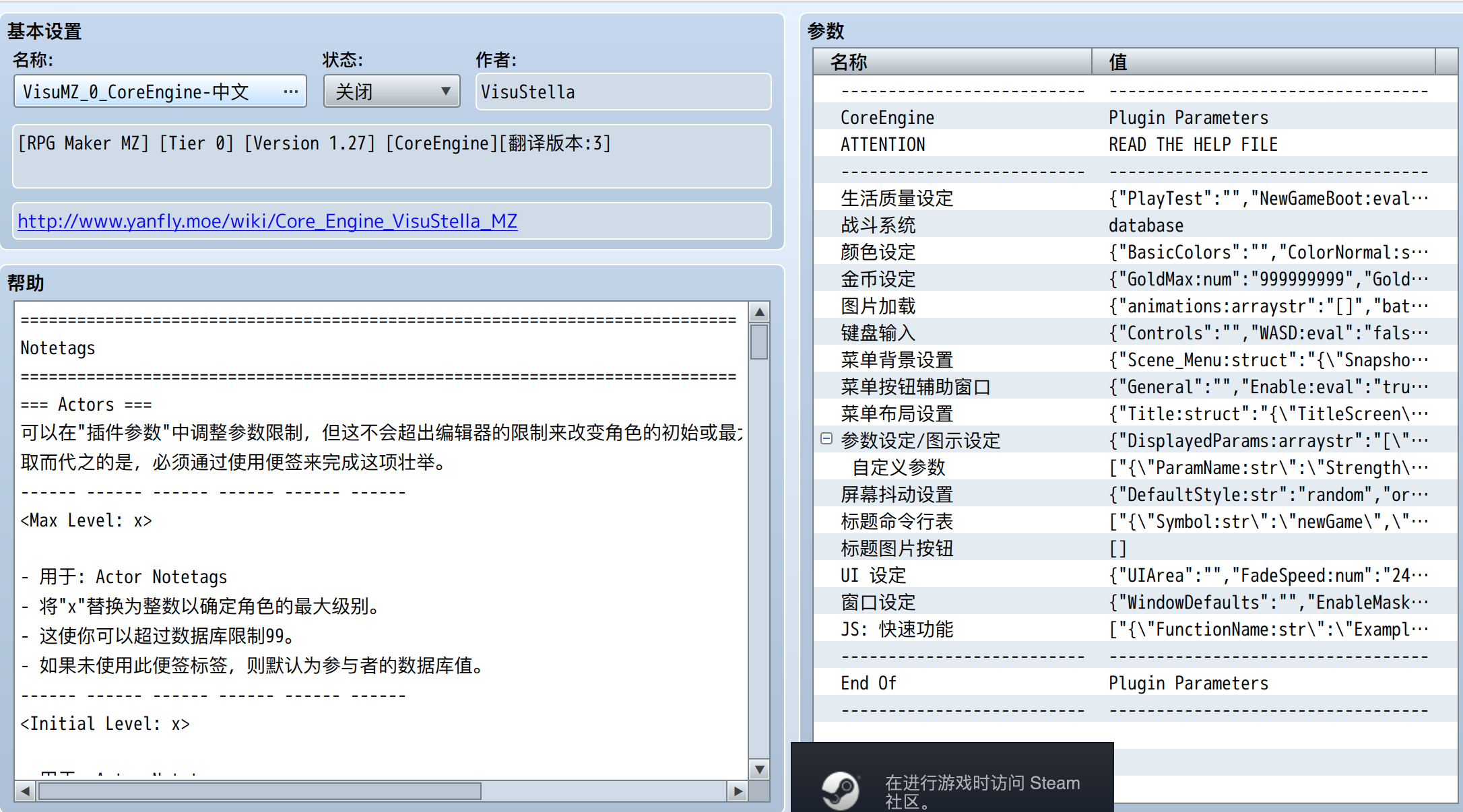The height and width of the screenshot is (812, 1463).
Task: Select the 菜单背景设置 parameter row
Action: (1135, 360)
